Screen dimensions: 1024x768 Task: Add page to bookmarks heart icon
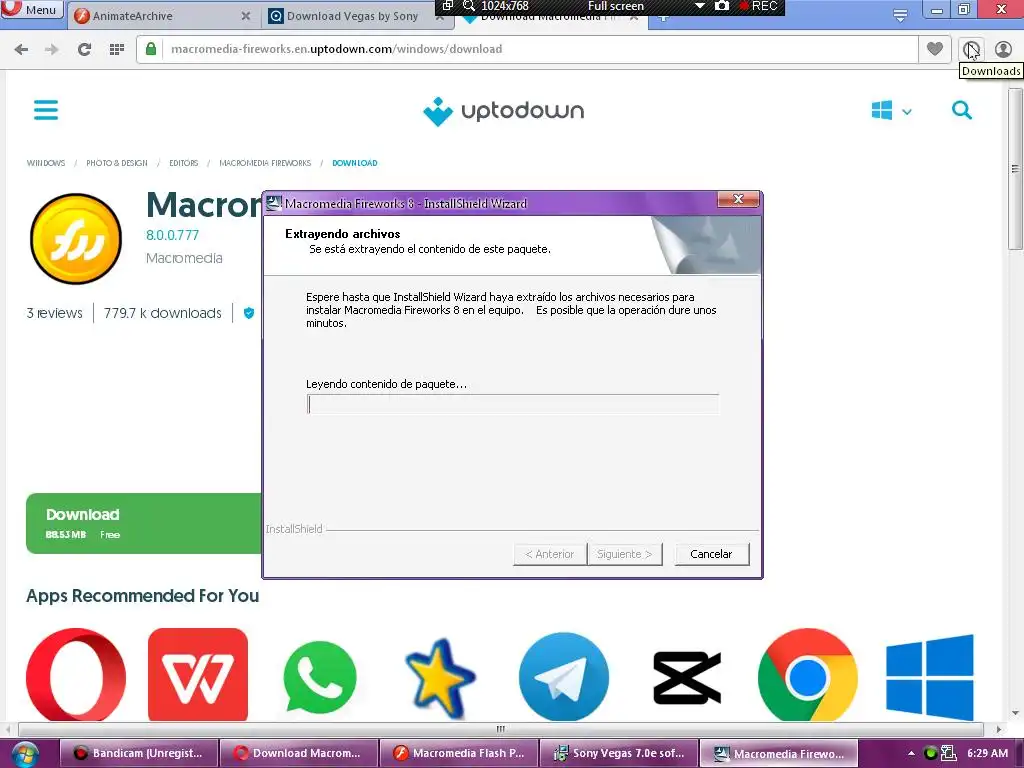click(935, 49)
